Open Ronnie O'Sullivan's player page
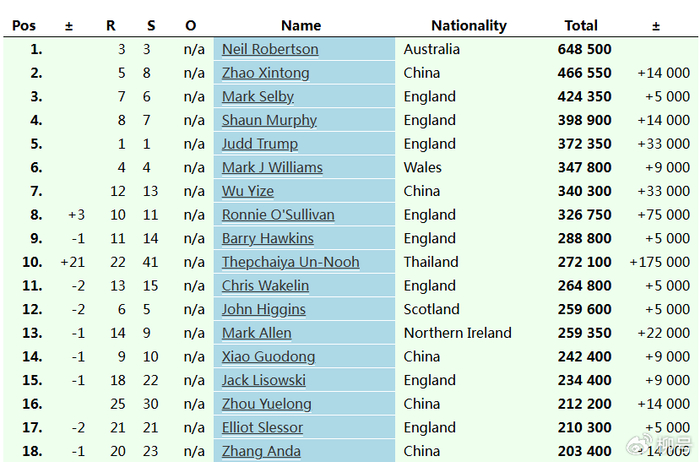 point(278,215)
